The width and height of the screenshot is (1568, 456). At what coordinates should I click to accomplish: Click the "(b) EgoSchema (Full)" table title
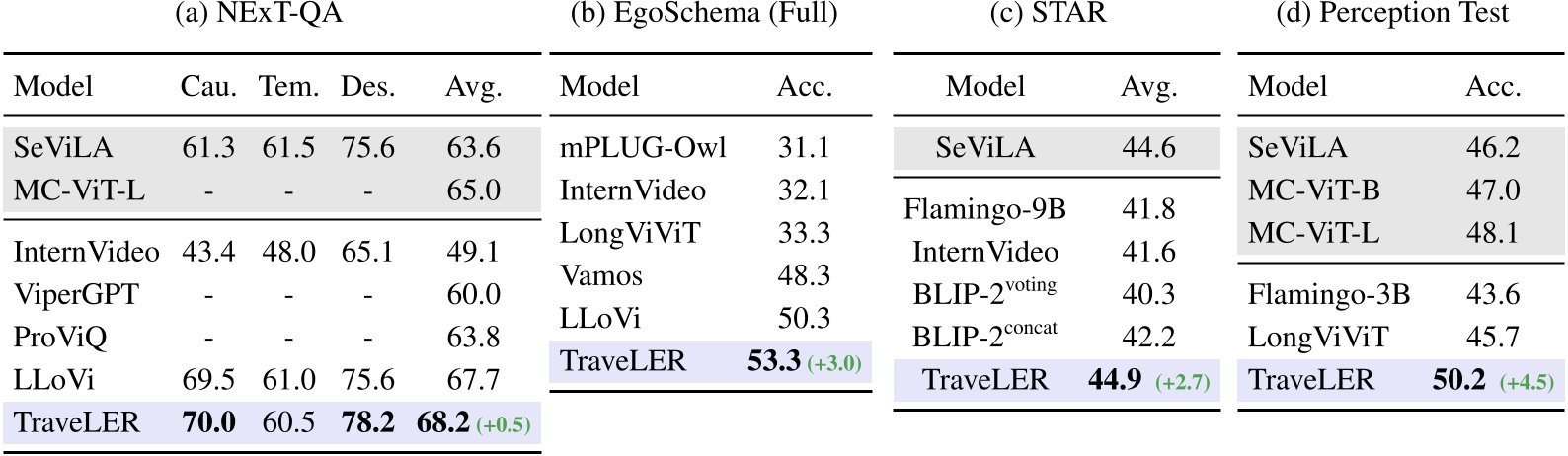click(x=704, y=14)
